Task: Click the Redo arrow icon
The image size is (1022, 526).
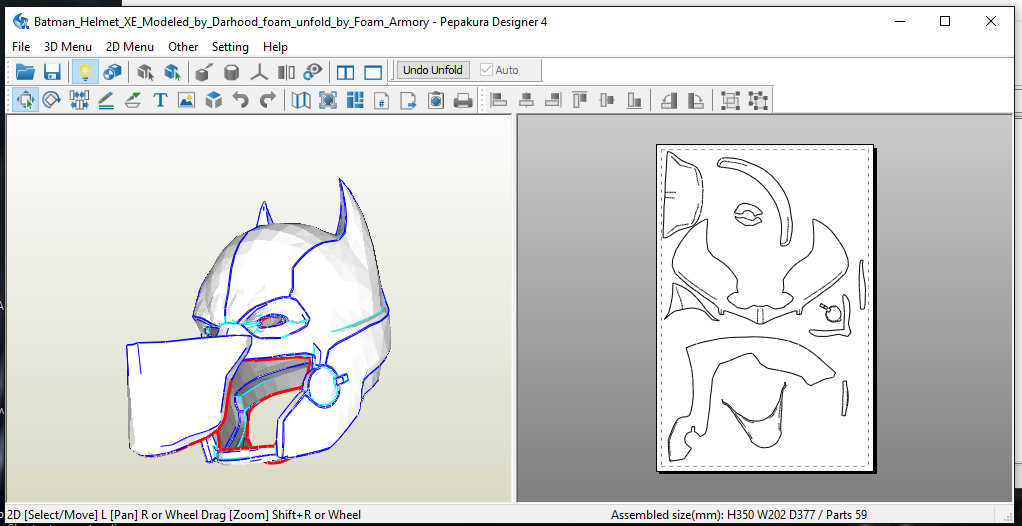Action: click(x=268, y=100)
